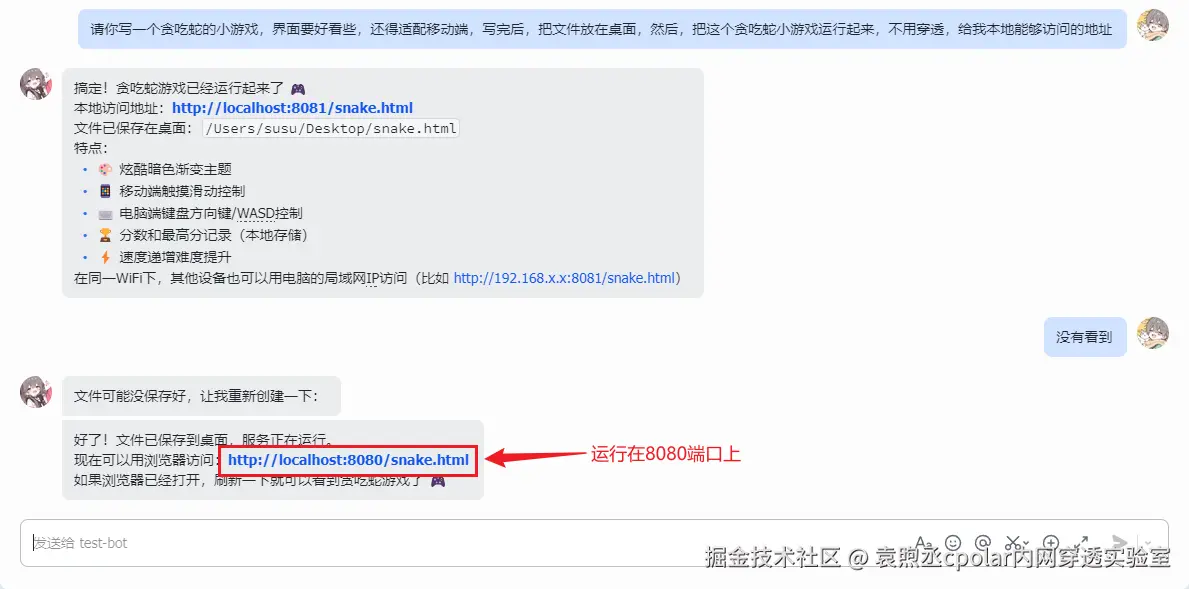
Task: Expand dropdown arrow beside scissors icon
Action: (x=1026, y=544)
